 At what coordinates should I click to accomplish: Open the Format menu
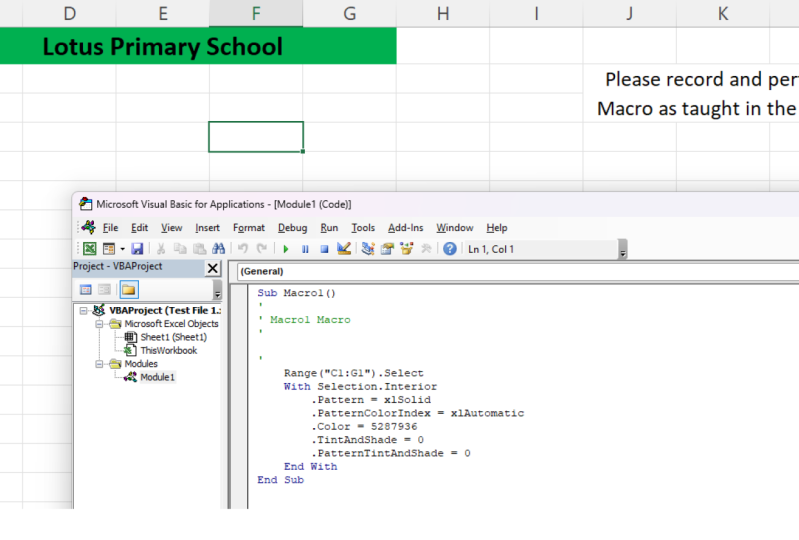click(x=249, y=228)
